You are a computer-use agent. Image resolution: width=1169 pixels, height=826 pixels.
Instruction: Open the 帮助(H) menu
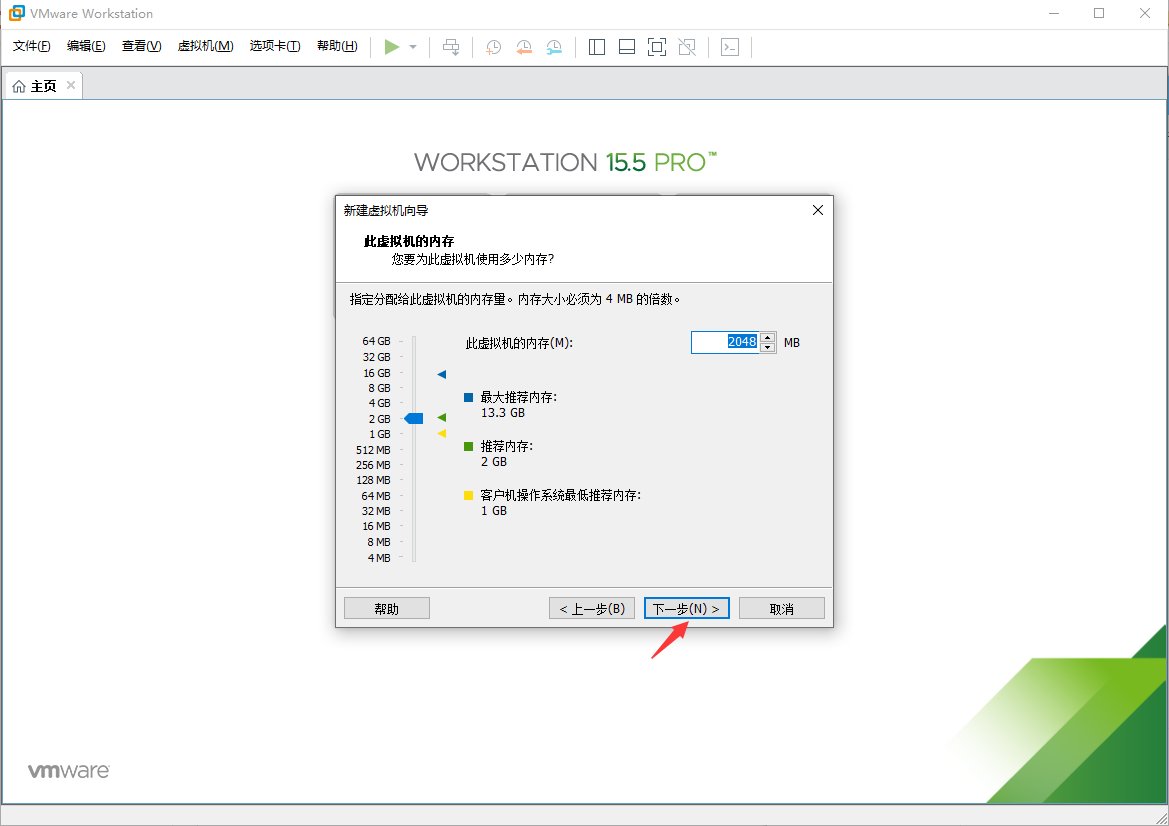(x=337, y=46)
